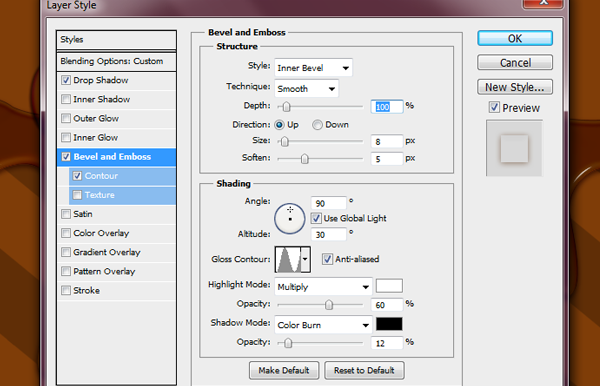Click the Depth percentage input field
This screenshot has width=600, height=386.
(387, 106)
